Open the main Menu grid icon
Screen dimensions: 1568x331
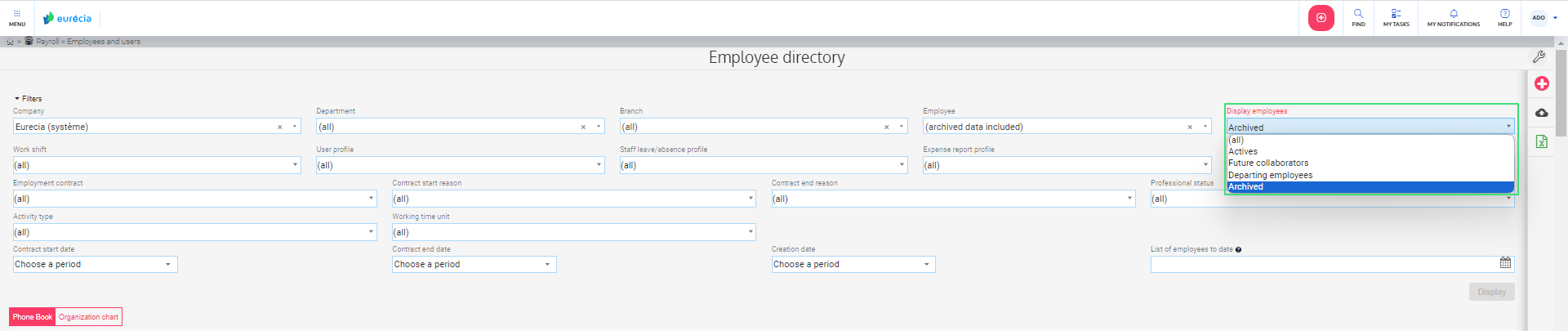17,17
